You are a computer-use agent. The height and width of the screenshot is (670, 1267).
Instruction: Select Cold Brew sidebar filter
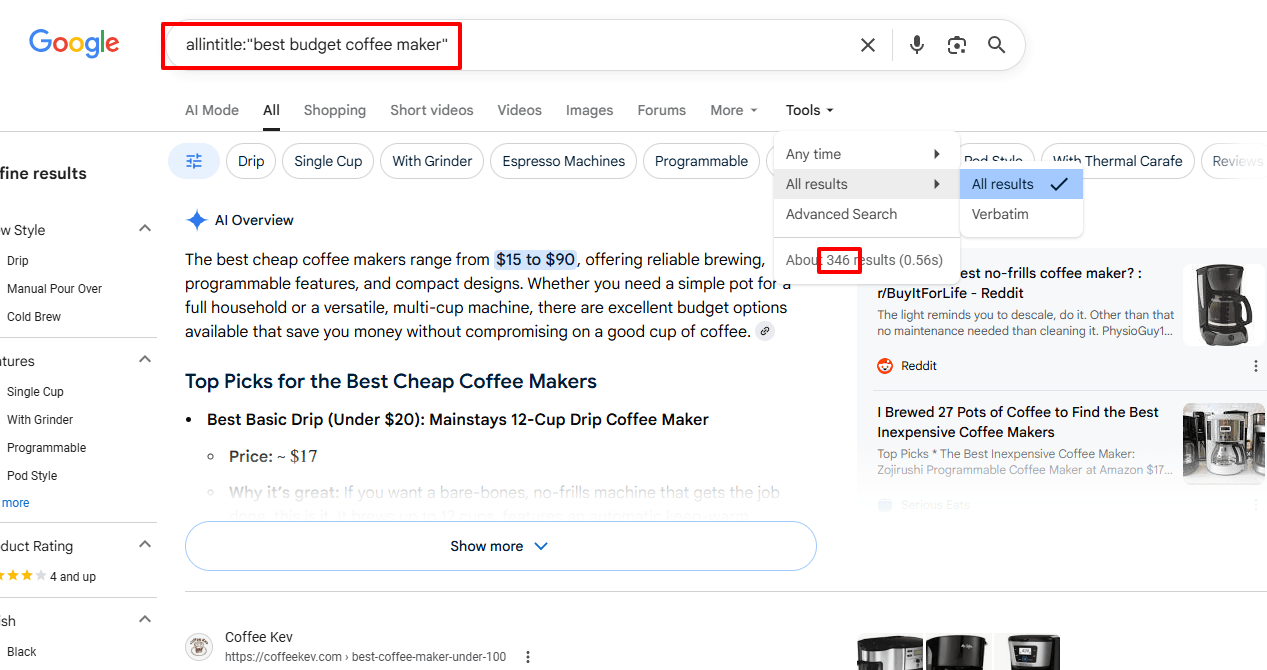34,317
